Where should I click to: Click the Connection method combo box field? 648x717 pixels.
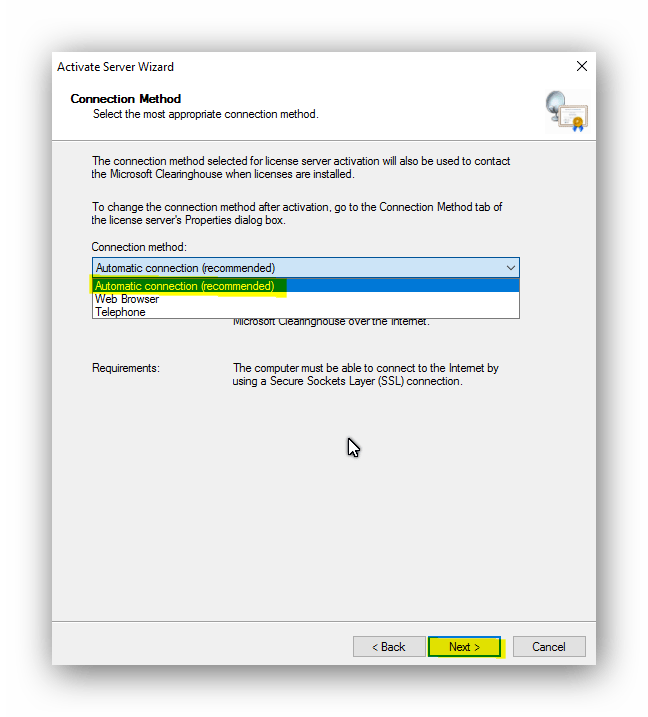coord(305,268)
